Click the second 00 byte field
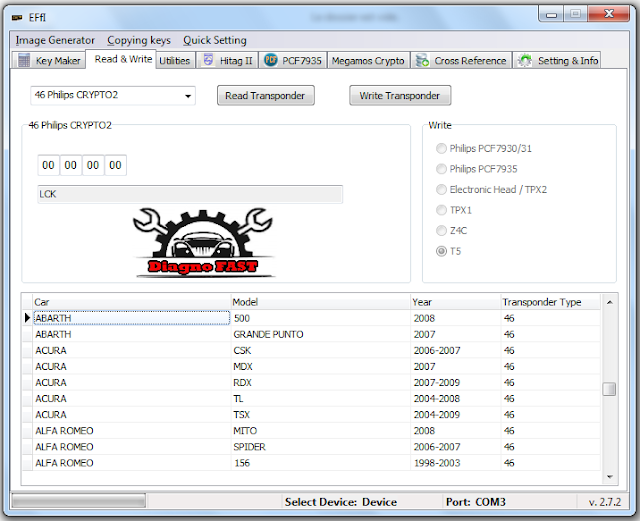Viewport: 640px width, 521px height. point(71,165)
